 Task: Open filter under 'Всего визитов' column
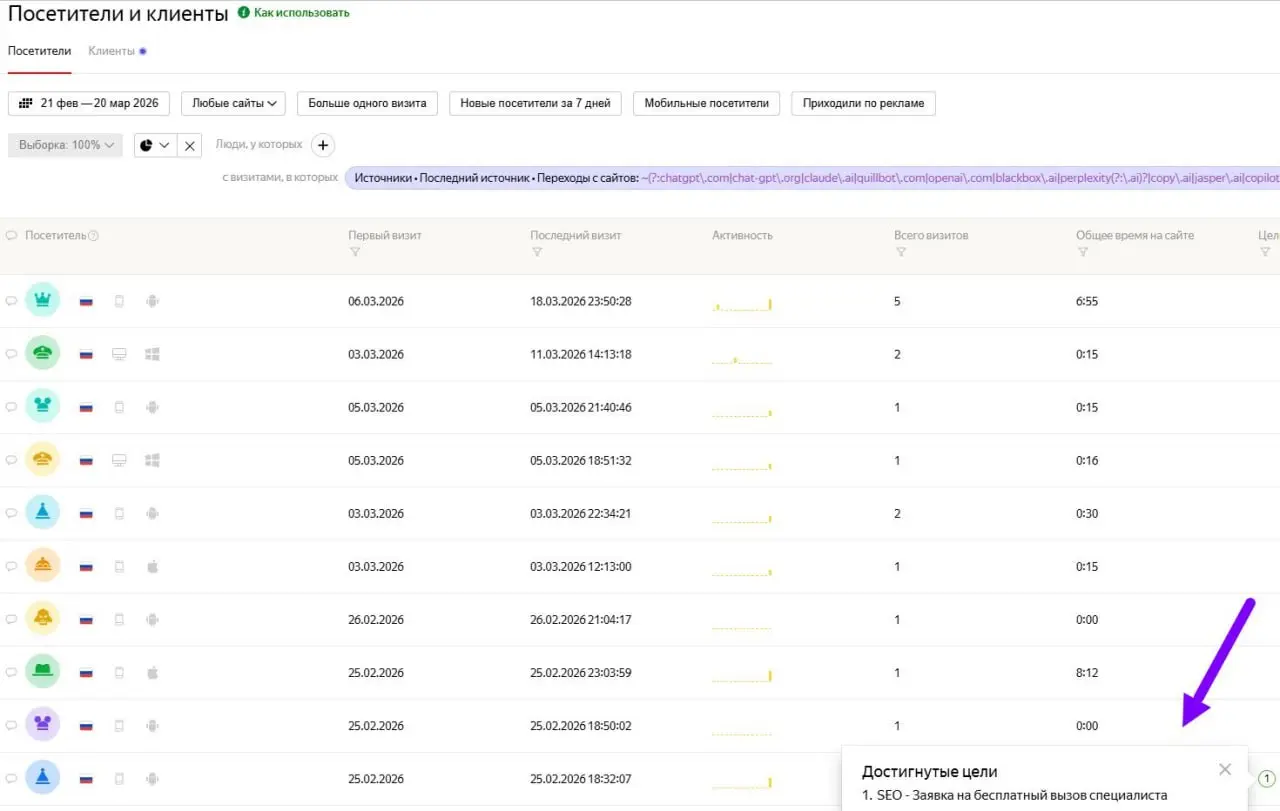[x=901, y=252]
